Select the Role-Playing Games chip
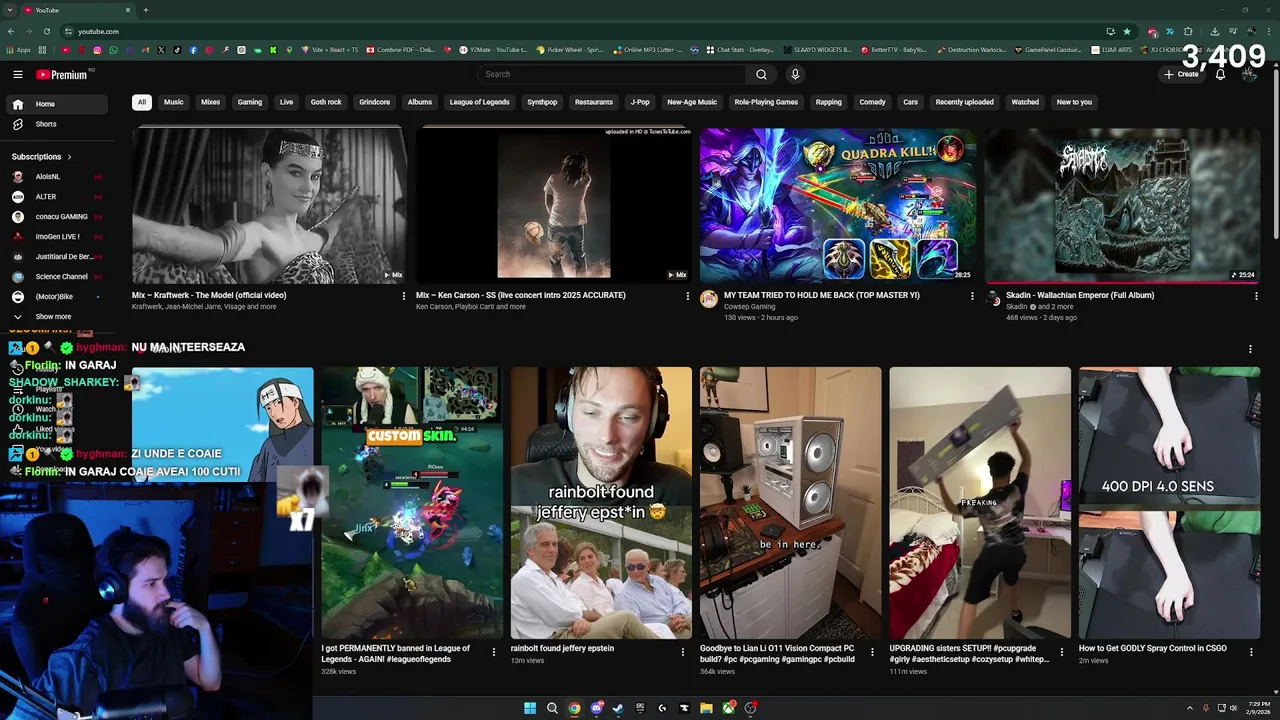This screenshot has height=720, width=1280. click(x=766, y=102)
